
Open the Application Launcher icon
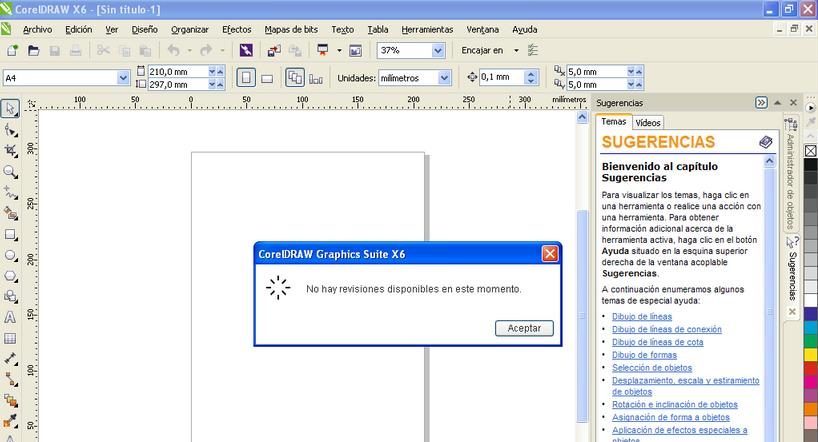click(323, 50)
